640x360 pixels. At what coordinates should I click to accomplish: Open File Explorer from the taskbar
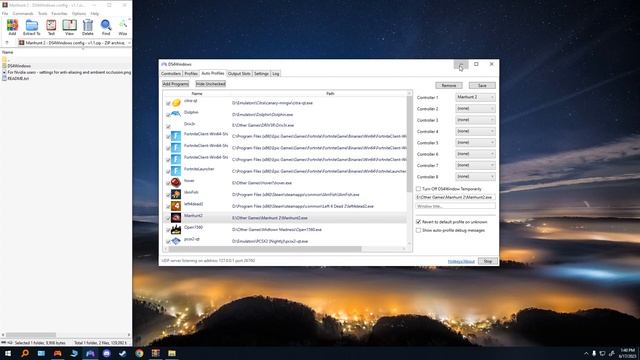pyautogui.click(x=172, y=353)
